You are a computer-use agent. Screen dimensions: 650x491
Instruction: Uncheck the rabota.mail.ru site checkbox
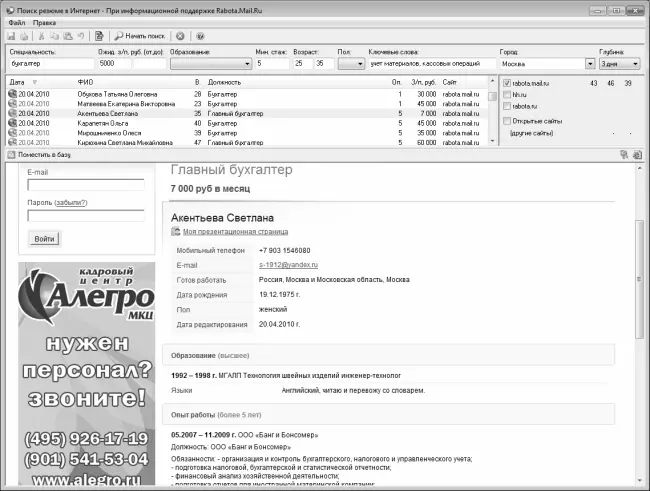click(507, 82)
